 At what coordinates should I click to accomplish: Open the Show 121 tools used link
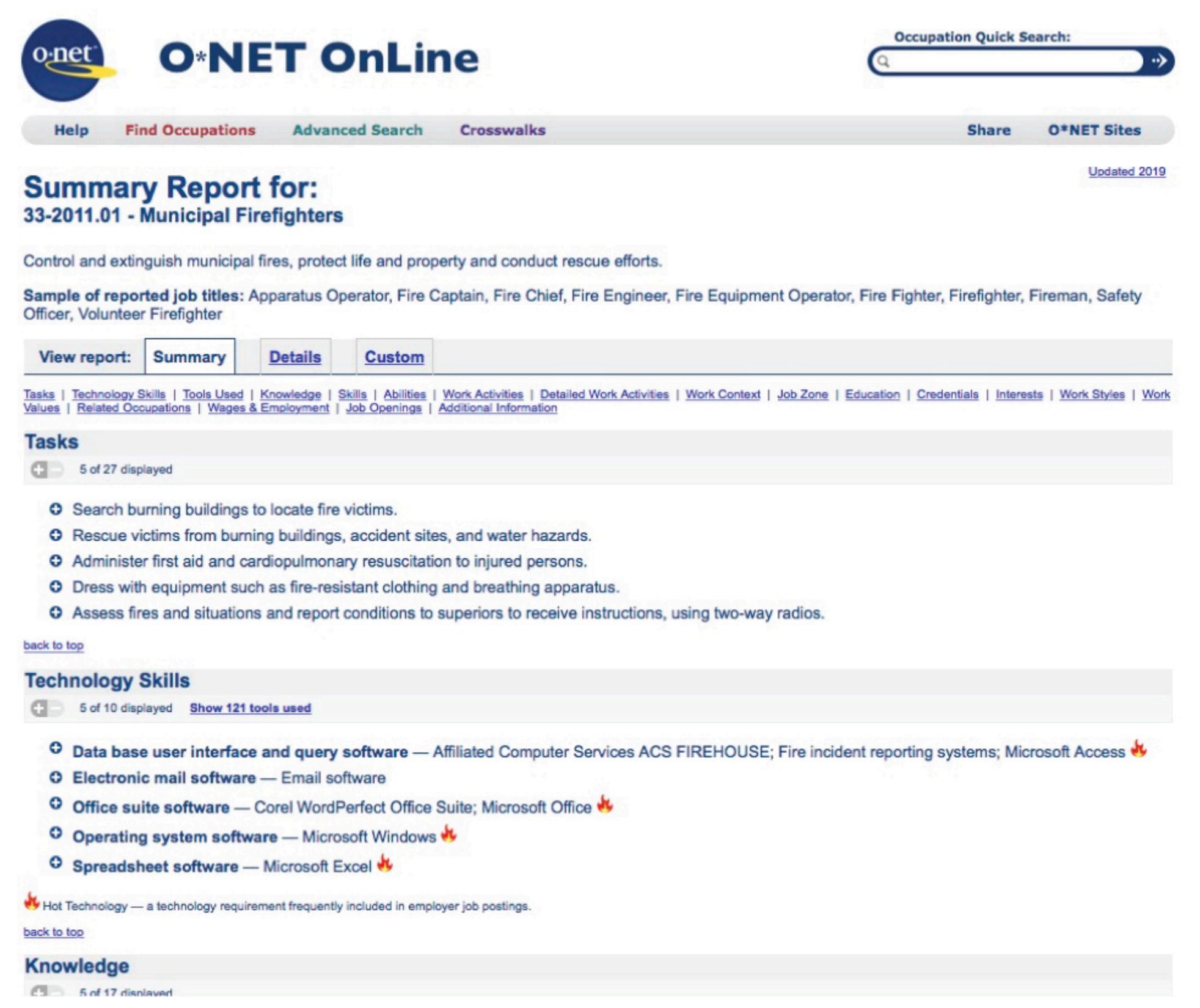[250, 708]
